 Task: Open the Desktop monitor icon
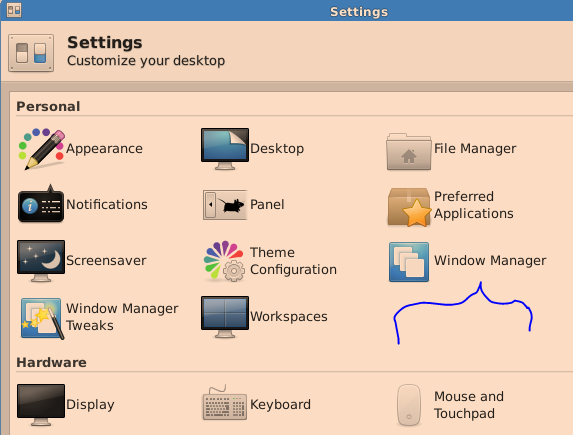coord(225,149)
